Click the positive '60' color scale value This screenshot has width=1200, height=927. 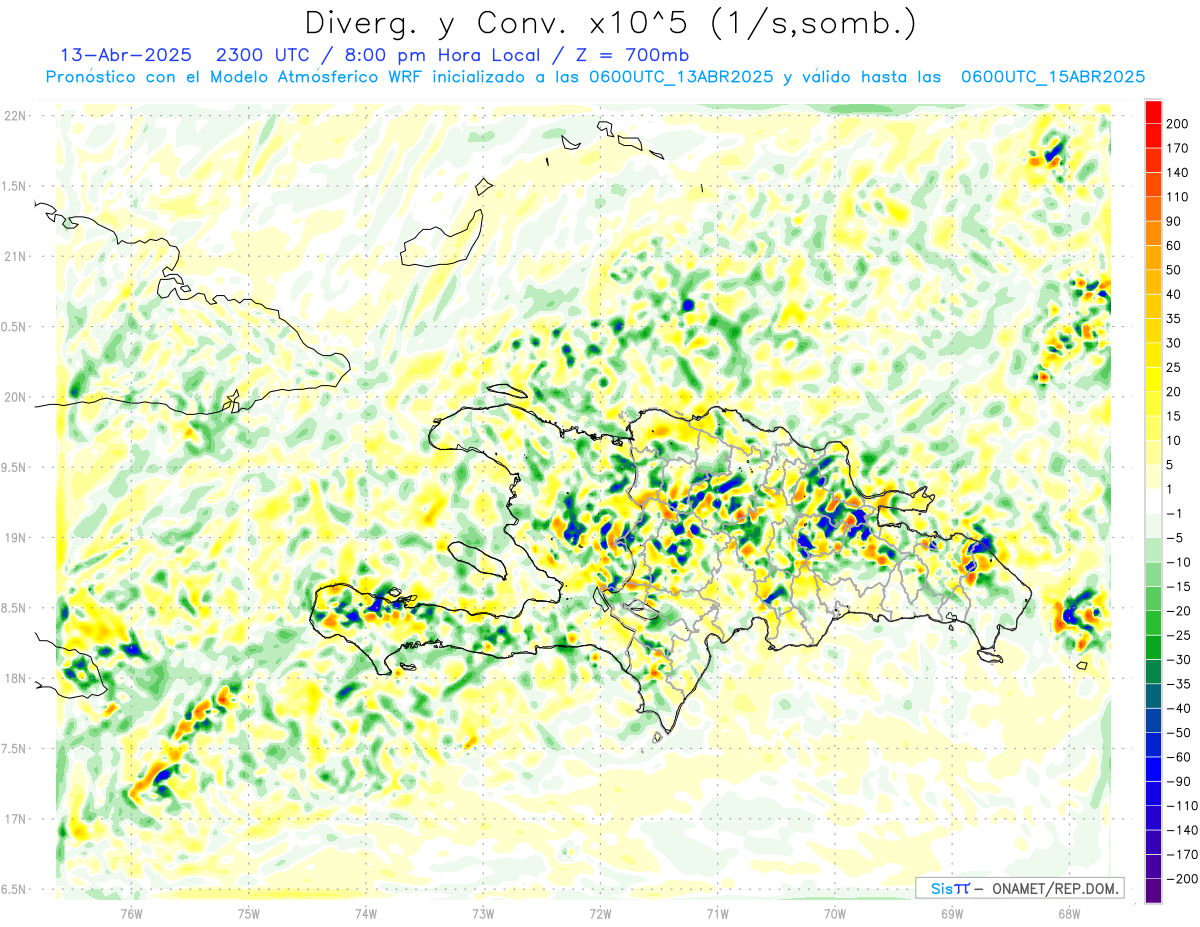pyautogui.click(x=1174, y=246)
